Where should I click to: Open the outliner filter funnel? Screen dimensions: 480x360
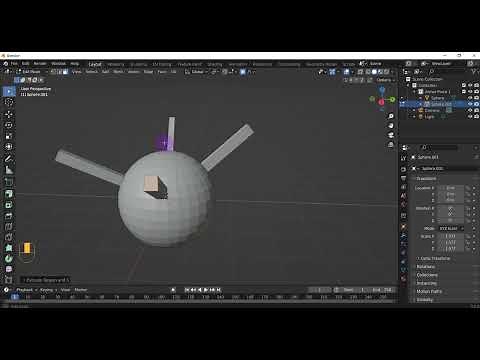(474, 71)
